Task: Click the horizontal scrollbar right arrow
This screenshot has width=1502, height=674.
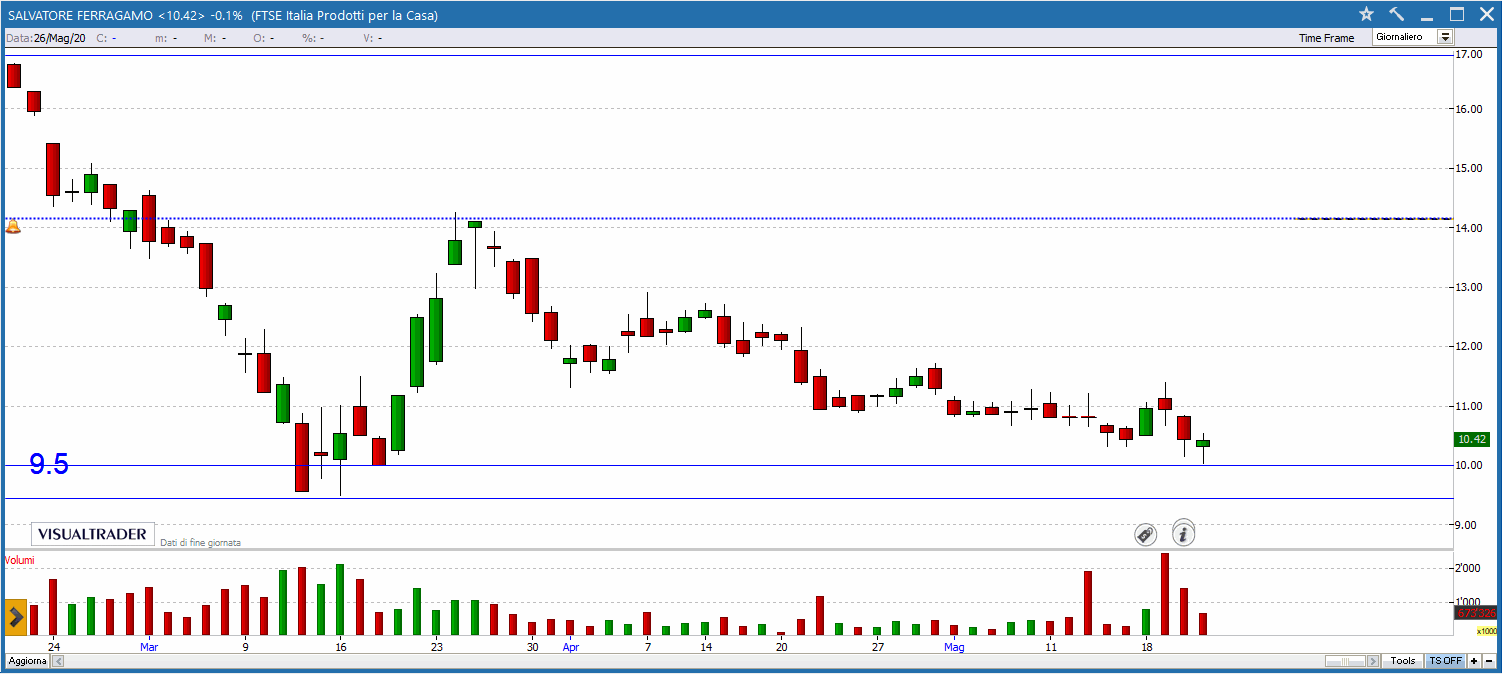Action: [x=1375, y=661]
